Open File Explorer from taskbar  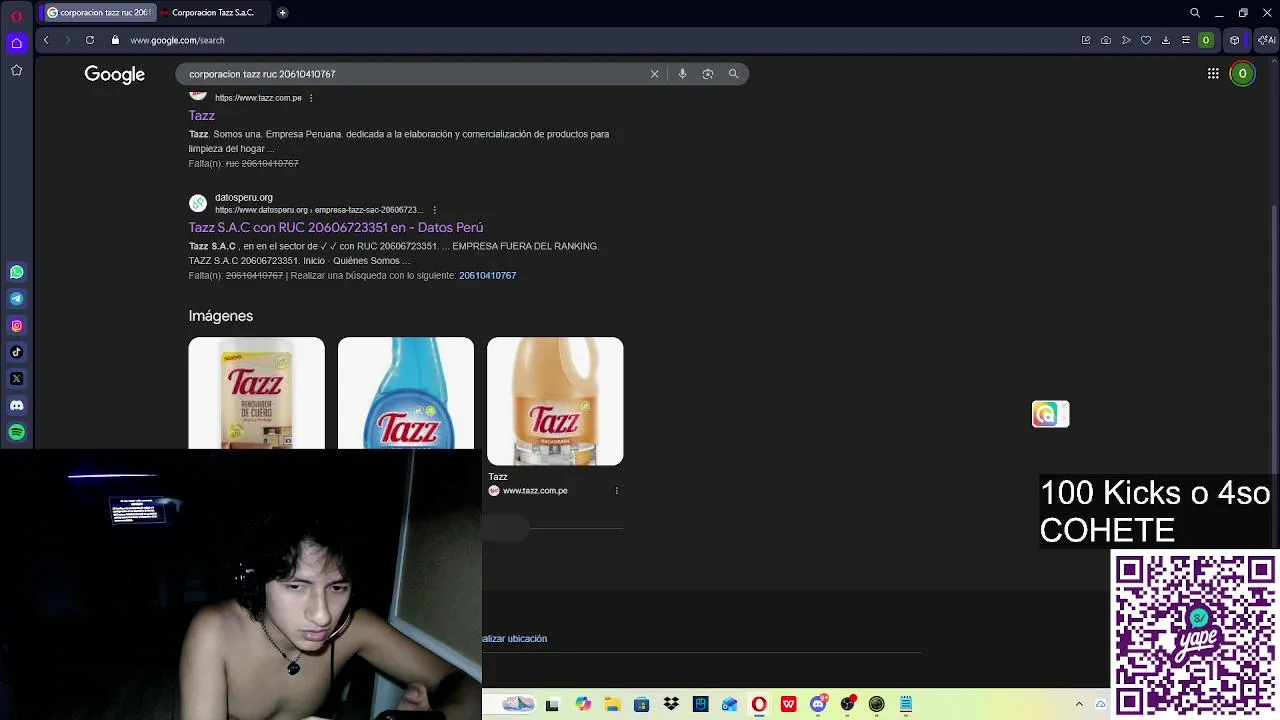(612, 705)
